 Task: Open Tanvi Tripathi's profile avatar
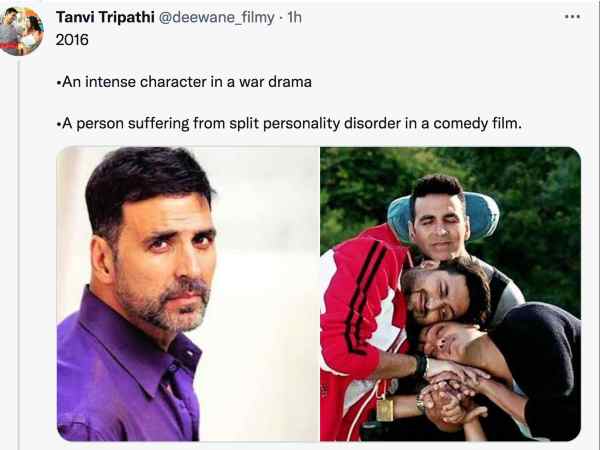pyautogui.click(x=21, y=31)
